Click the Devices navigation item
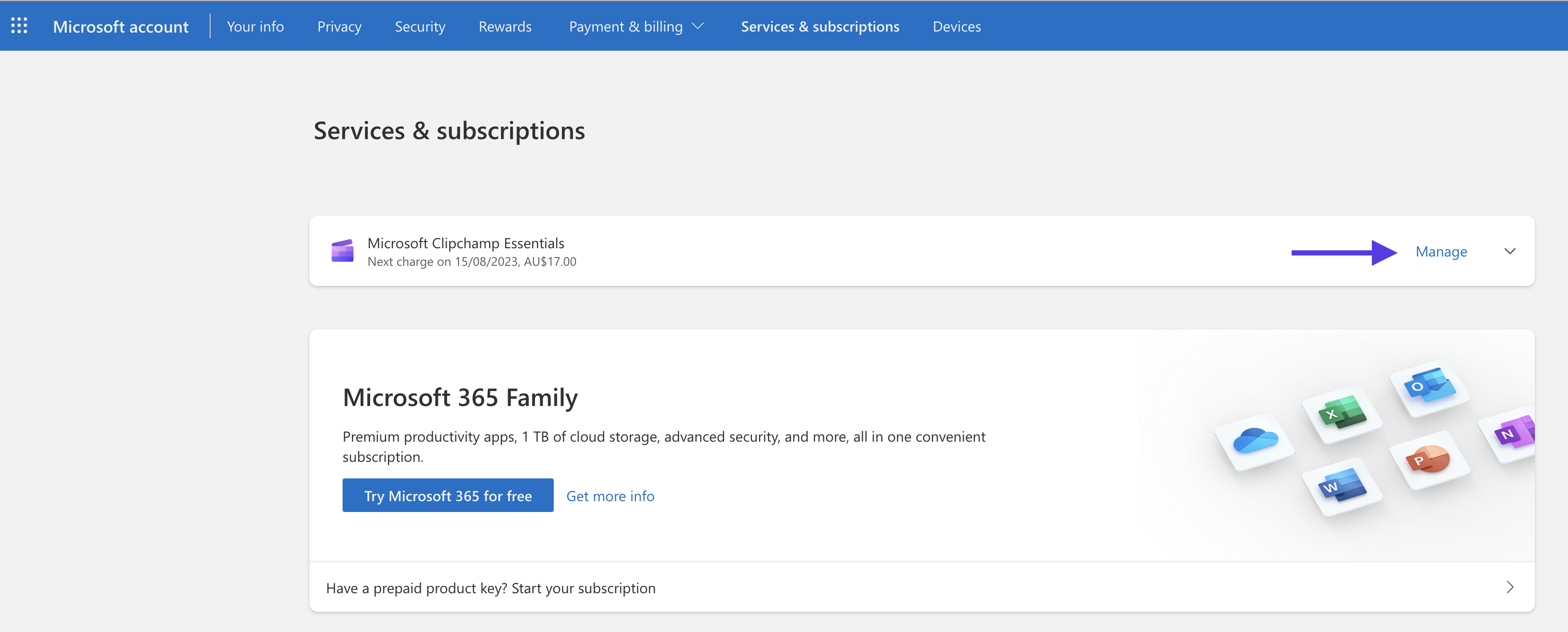This screenshot has width=1568, height=632. coord(955,25)
